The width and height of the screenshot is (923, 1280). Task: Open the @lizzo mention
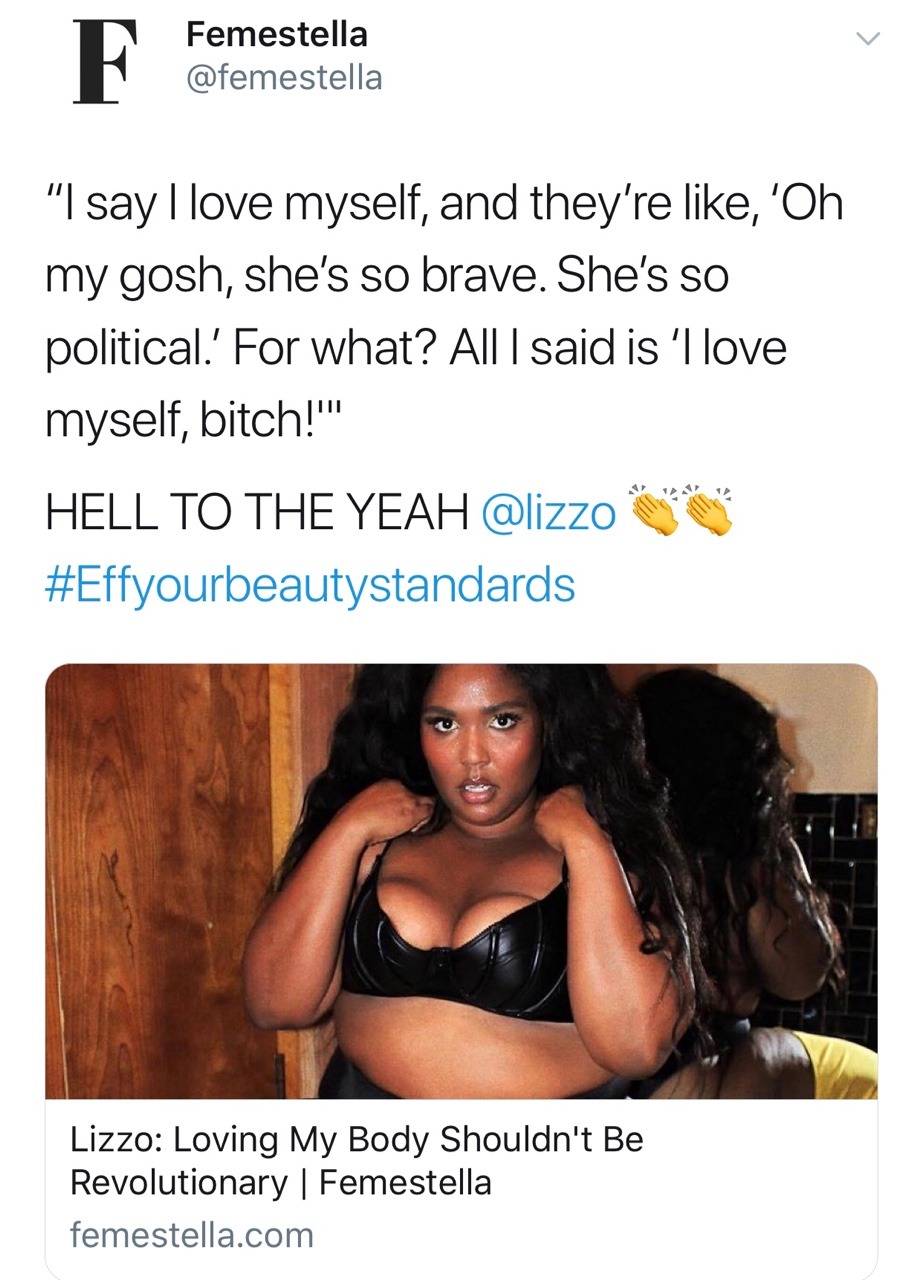pyautogui.click(x=549, y=514)
